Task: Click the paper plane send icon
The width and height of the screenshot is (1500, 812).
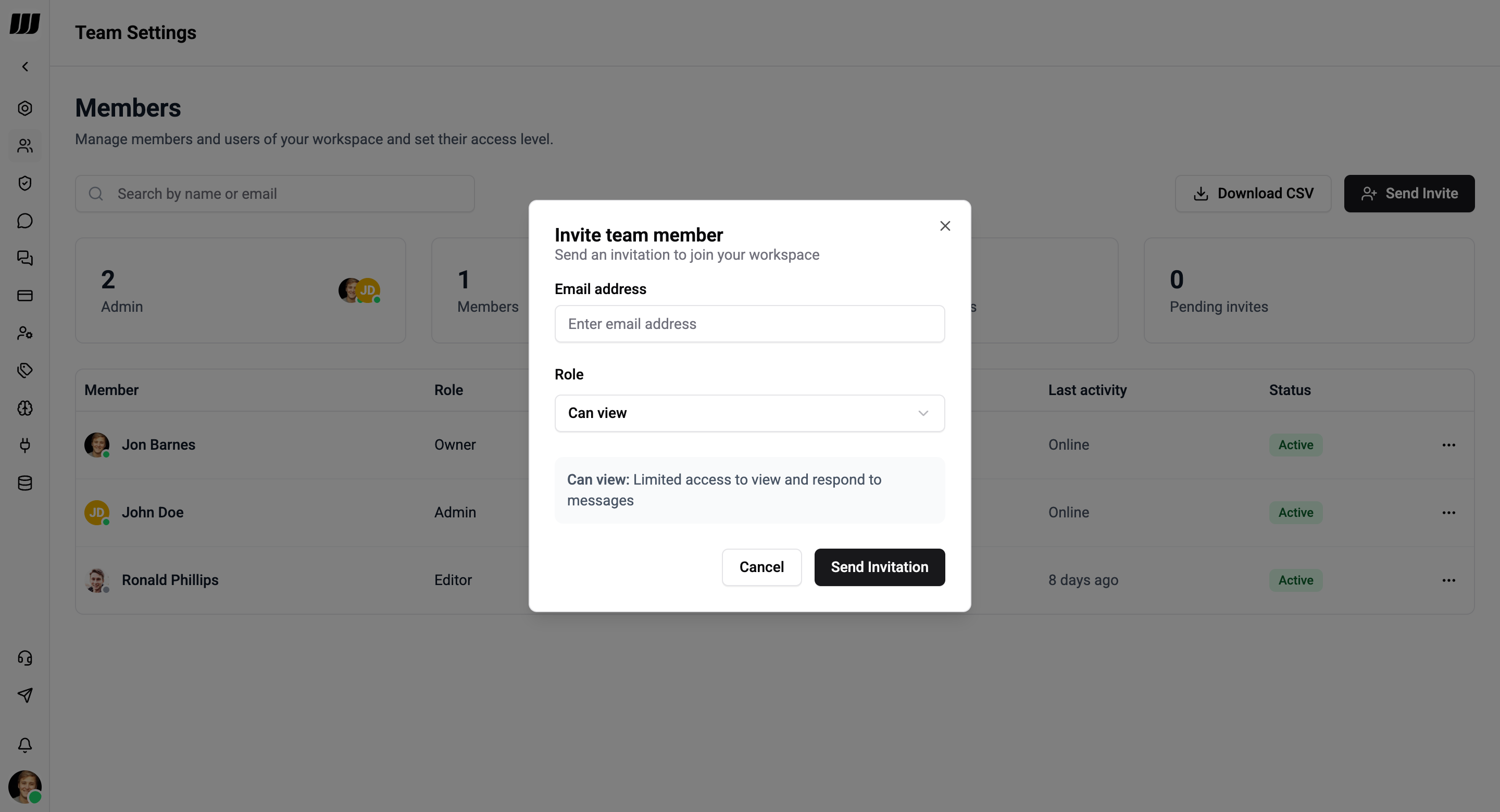Action: [24, 695]
